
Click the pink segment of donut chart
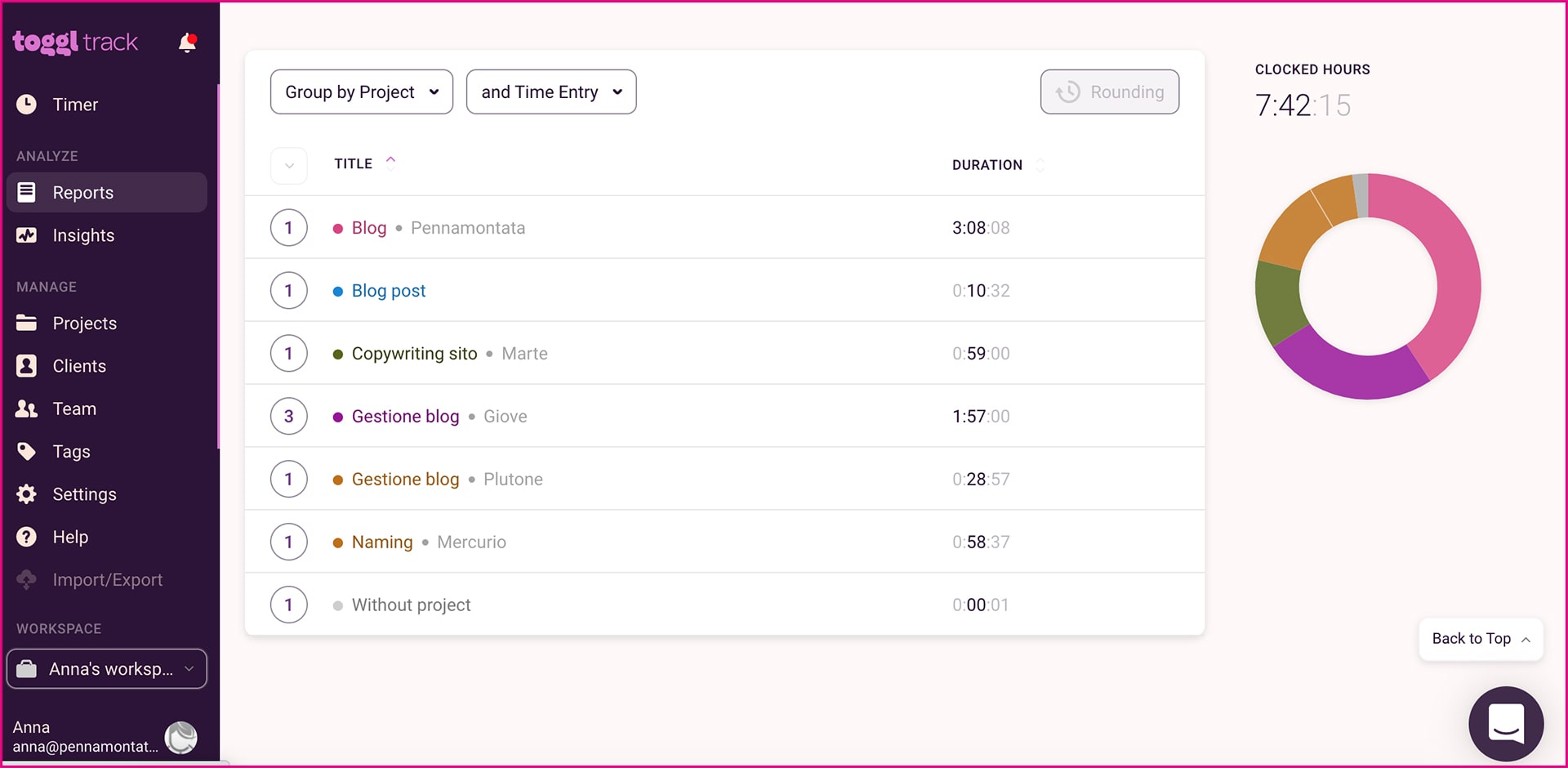(x=1452, y=270)
